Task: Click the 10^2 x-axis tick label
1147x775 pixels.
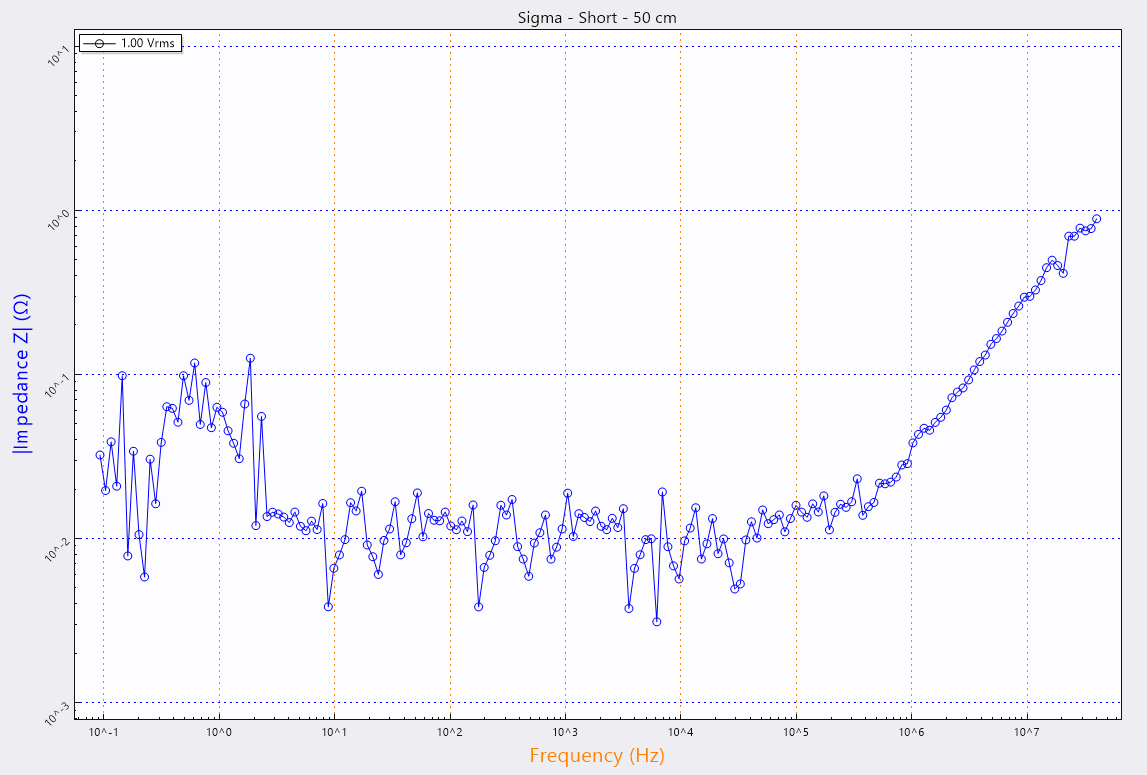Action: (450, 732)
